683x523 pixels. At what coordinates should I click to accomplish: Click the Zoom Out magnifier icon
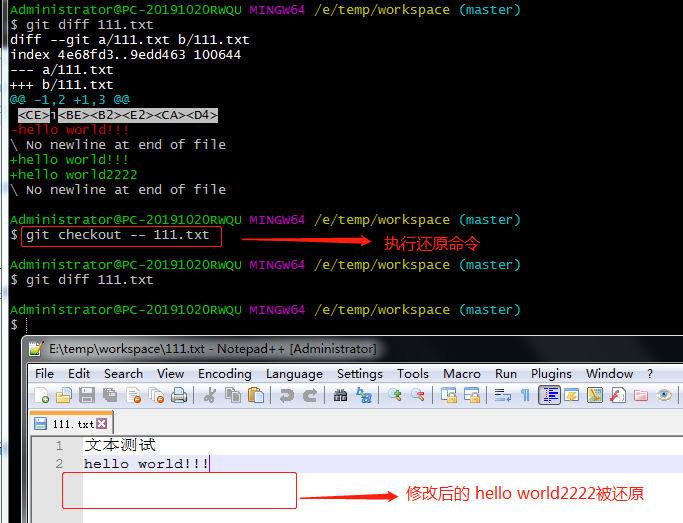(x=418, y=395)
